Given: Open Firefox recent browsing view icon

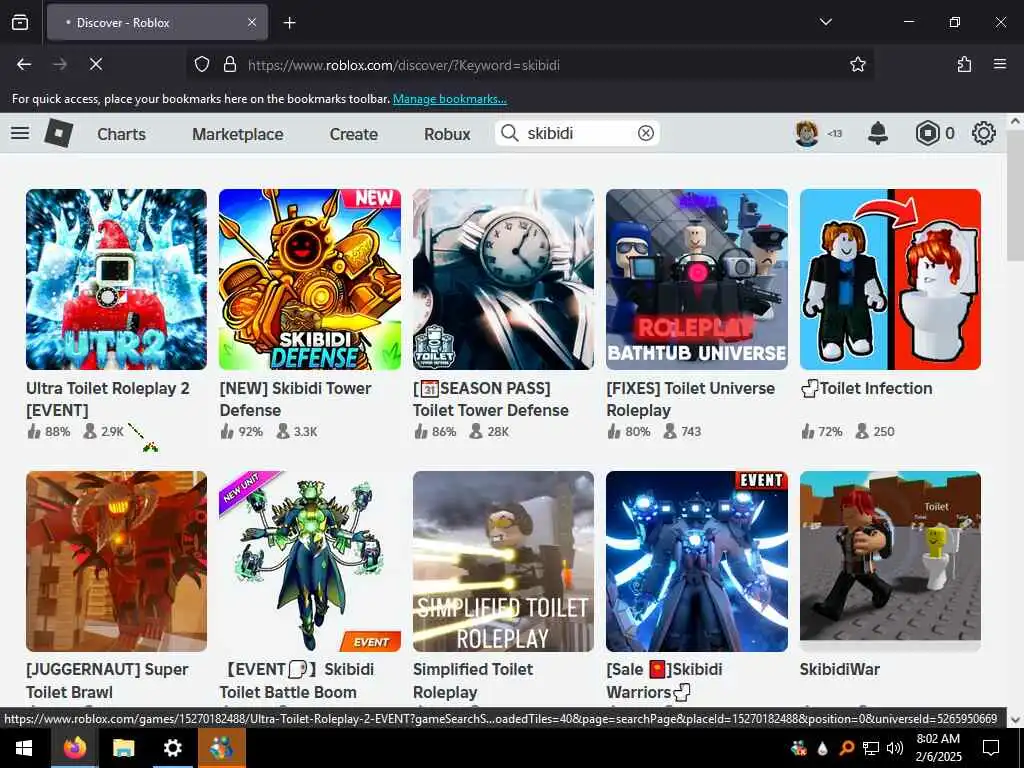Looking at the screenshot, I should point(20,22).
